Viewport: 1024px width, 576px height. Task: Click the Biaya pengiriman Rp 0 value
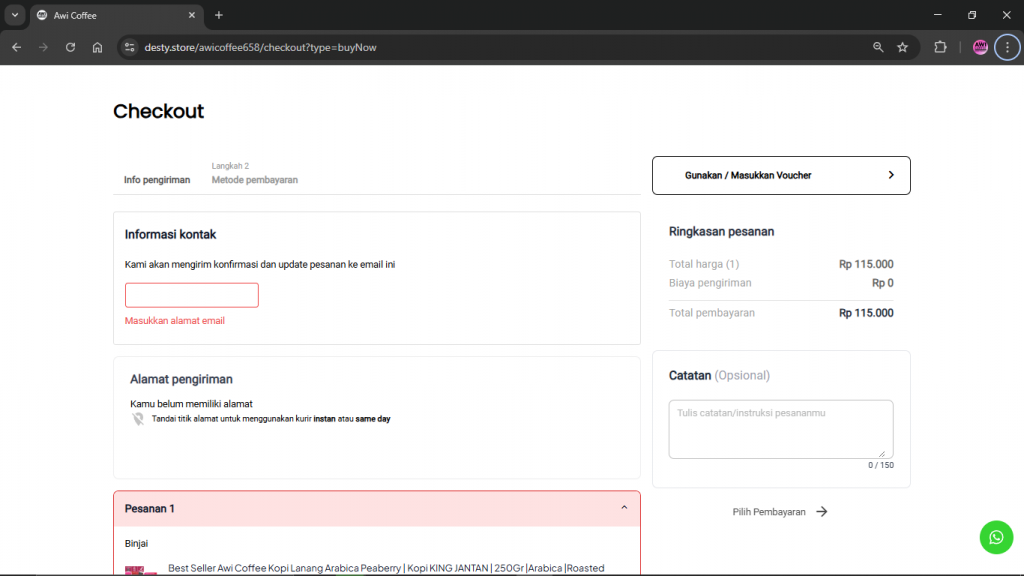(882, 283)
